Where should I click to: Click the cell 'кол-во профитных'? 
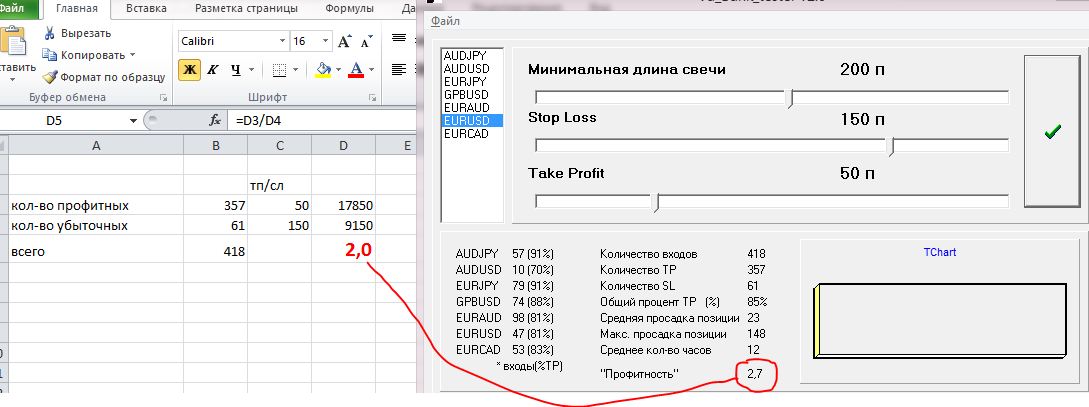click(96, 206)
